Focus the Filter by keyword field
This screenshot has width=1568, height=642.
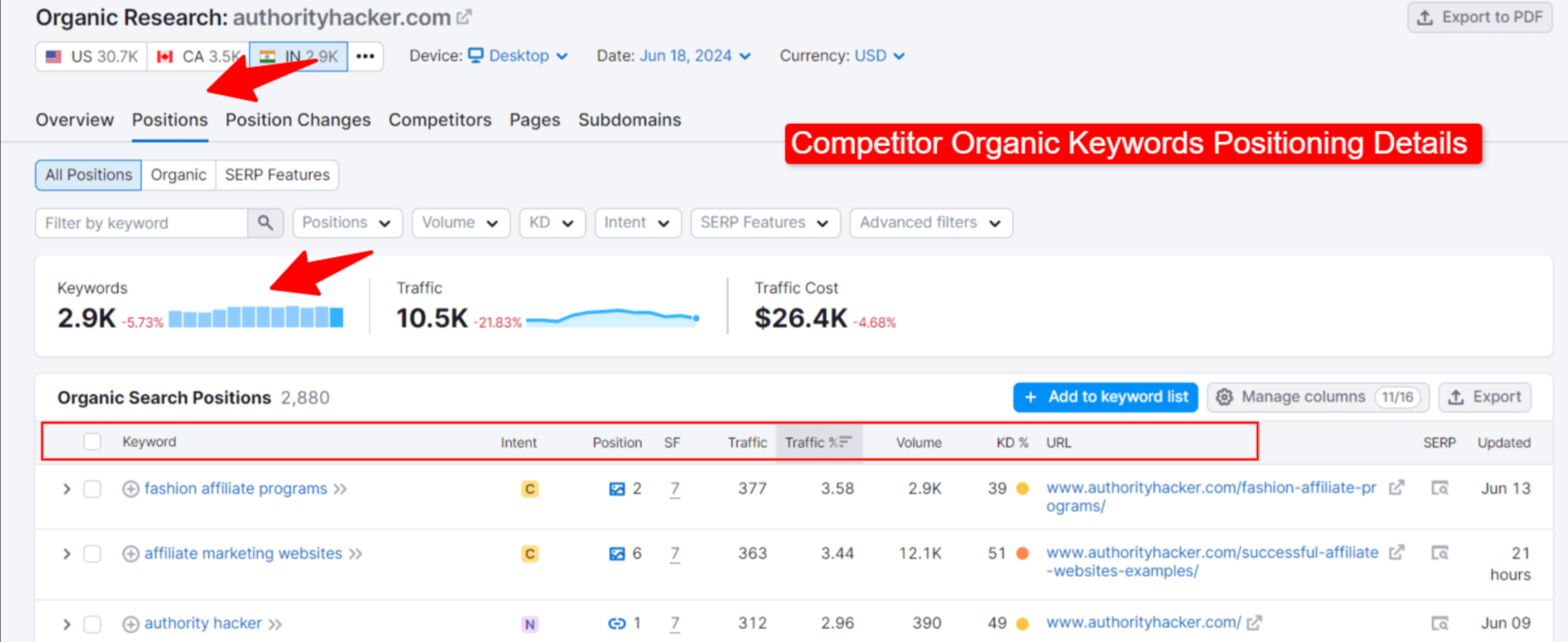pyautogui.click(x=142, y=223)
